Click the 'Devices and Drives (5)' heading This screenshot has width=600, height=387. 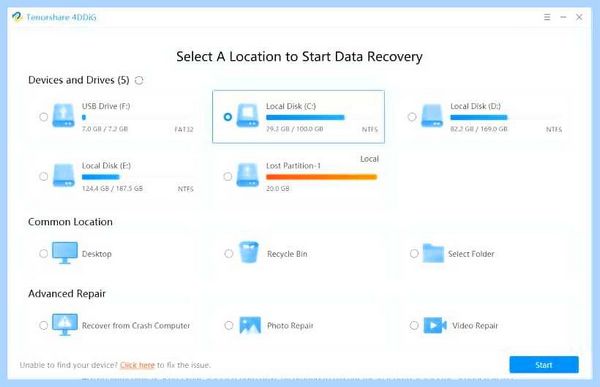79,80
